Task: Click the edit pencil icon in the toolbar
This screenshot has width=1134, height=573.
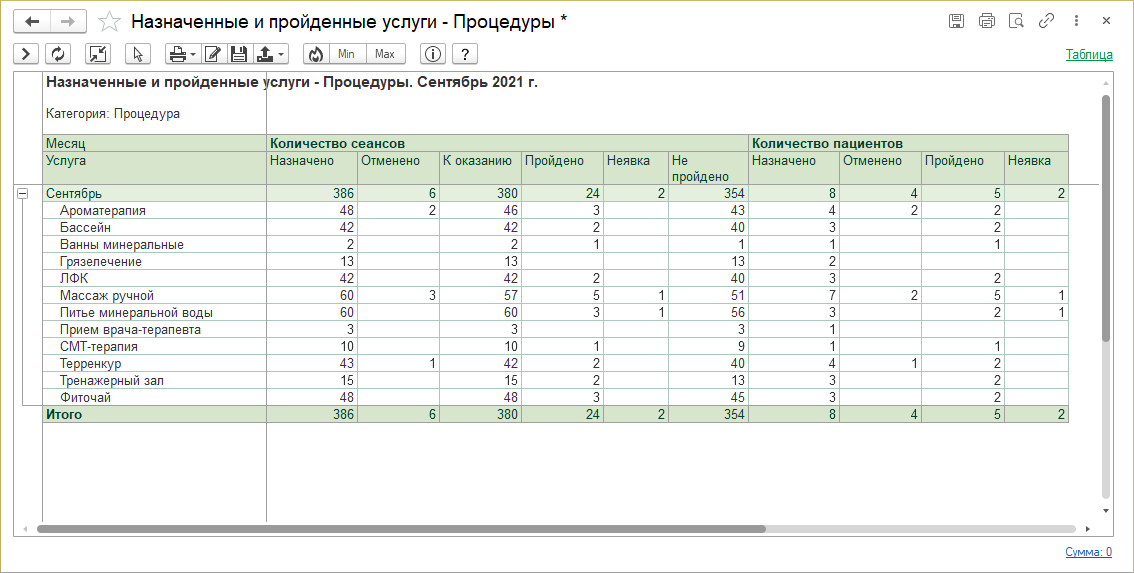Action: [213, 54]
